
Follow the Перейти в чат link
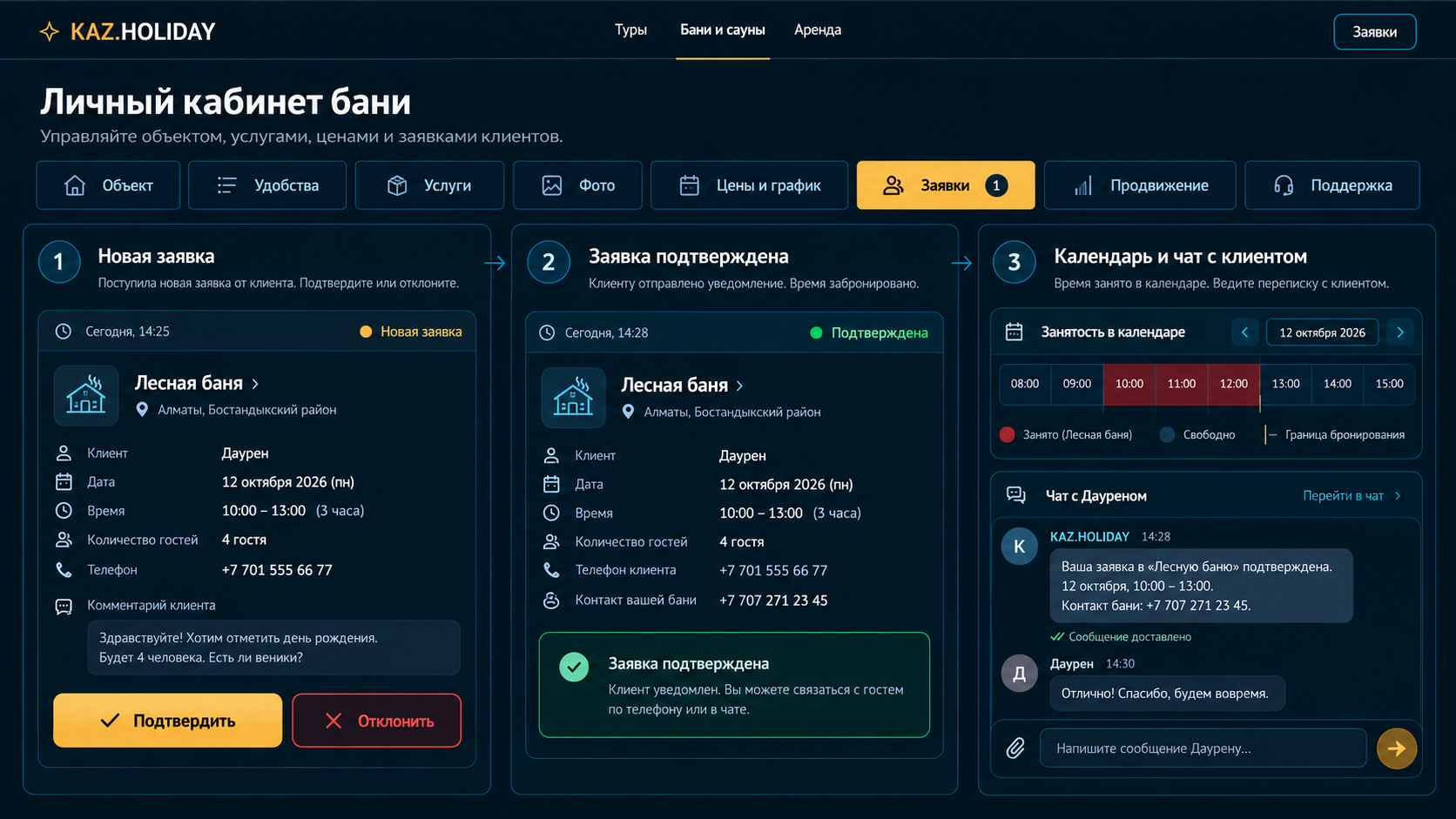tap(1352, 496)
